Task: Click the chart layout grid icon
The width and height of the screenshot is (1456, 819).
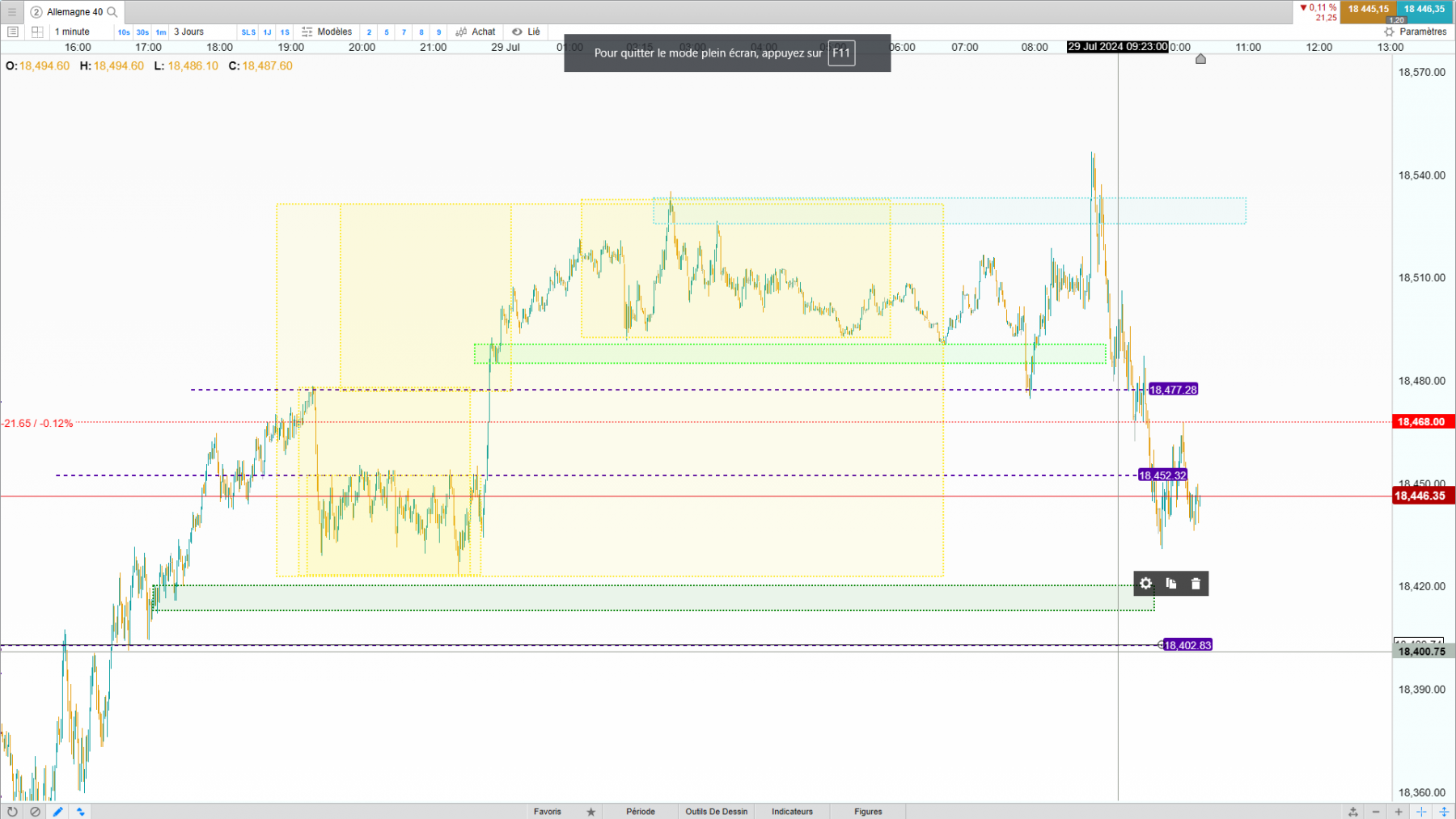Action: (37, 32)
